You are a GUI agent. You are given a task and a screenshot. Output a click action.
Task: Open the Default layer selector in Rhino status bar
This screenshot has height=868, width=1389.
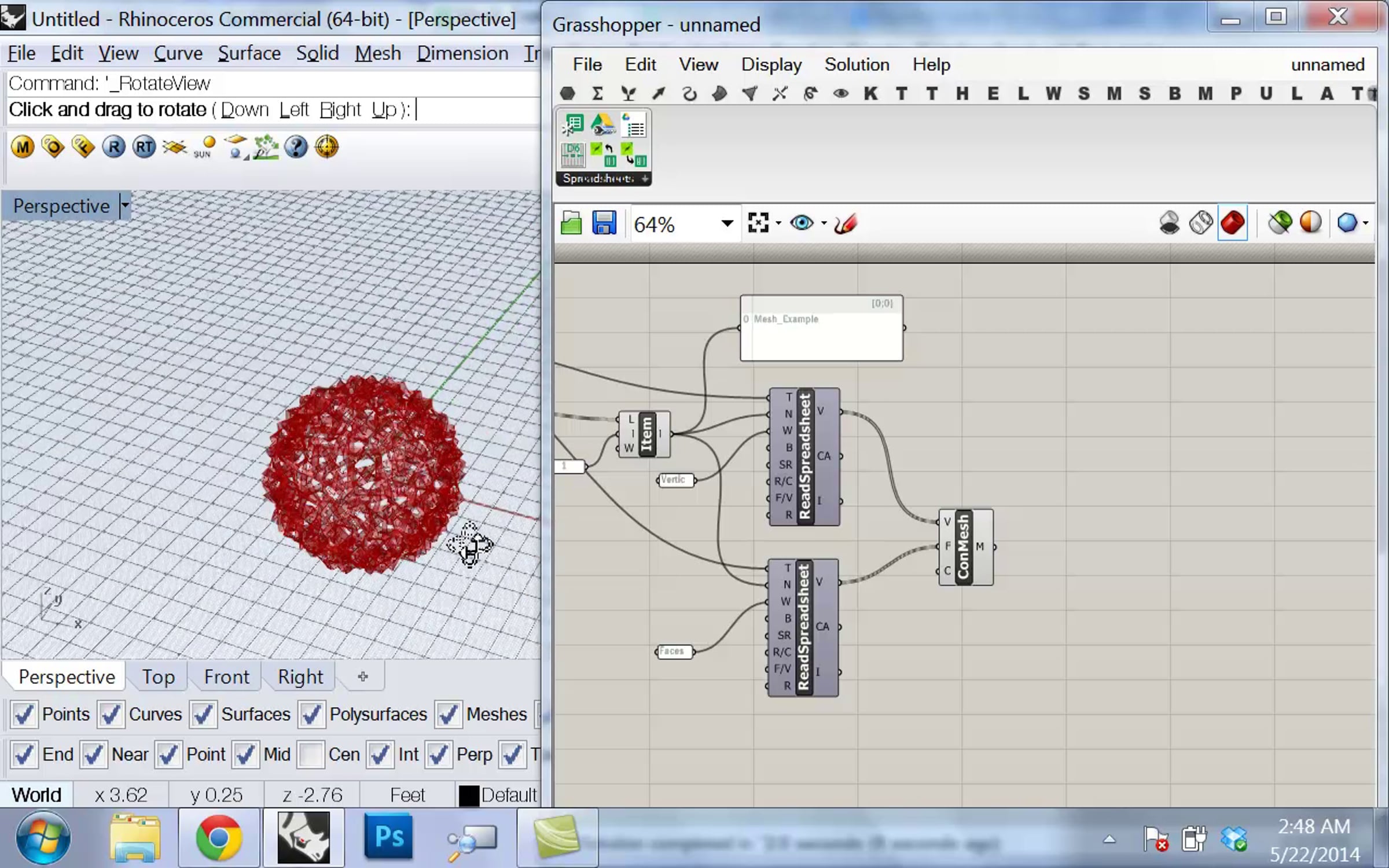(498, 796)
